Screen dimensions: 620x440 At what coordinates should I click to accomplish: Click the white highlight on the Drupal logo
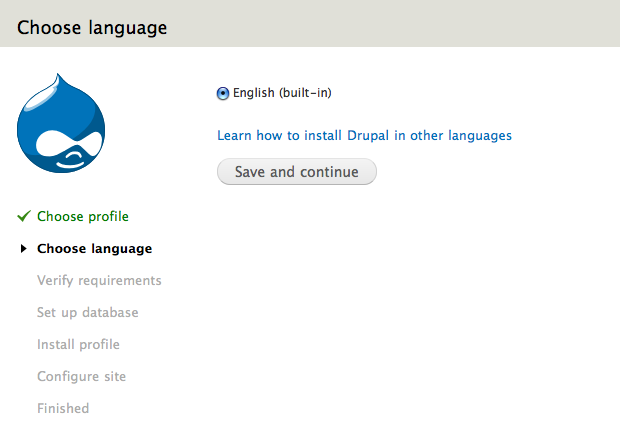click(x=40, y=101)
